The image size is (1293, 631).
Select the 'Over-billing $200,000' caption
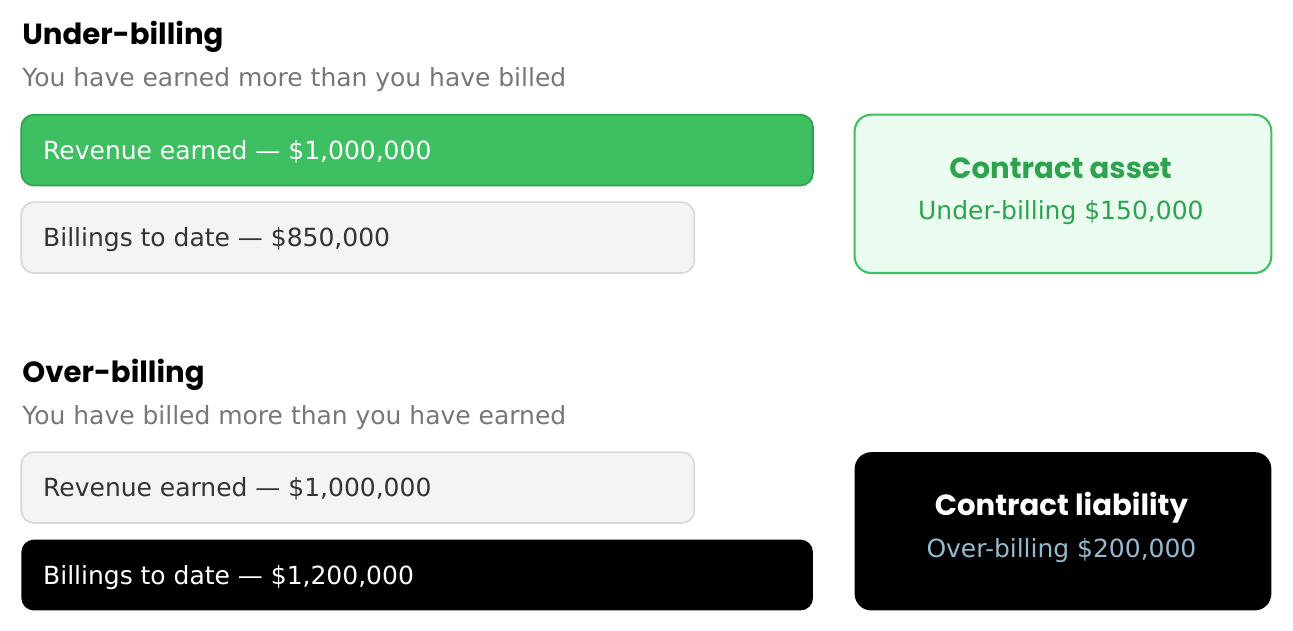point(1061,548)
